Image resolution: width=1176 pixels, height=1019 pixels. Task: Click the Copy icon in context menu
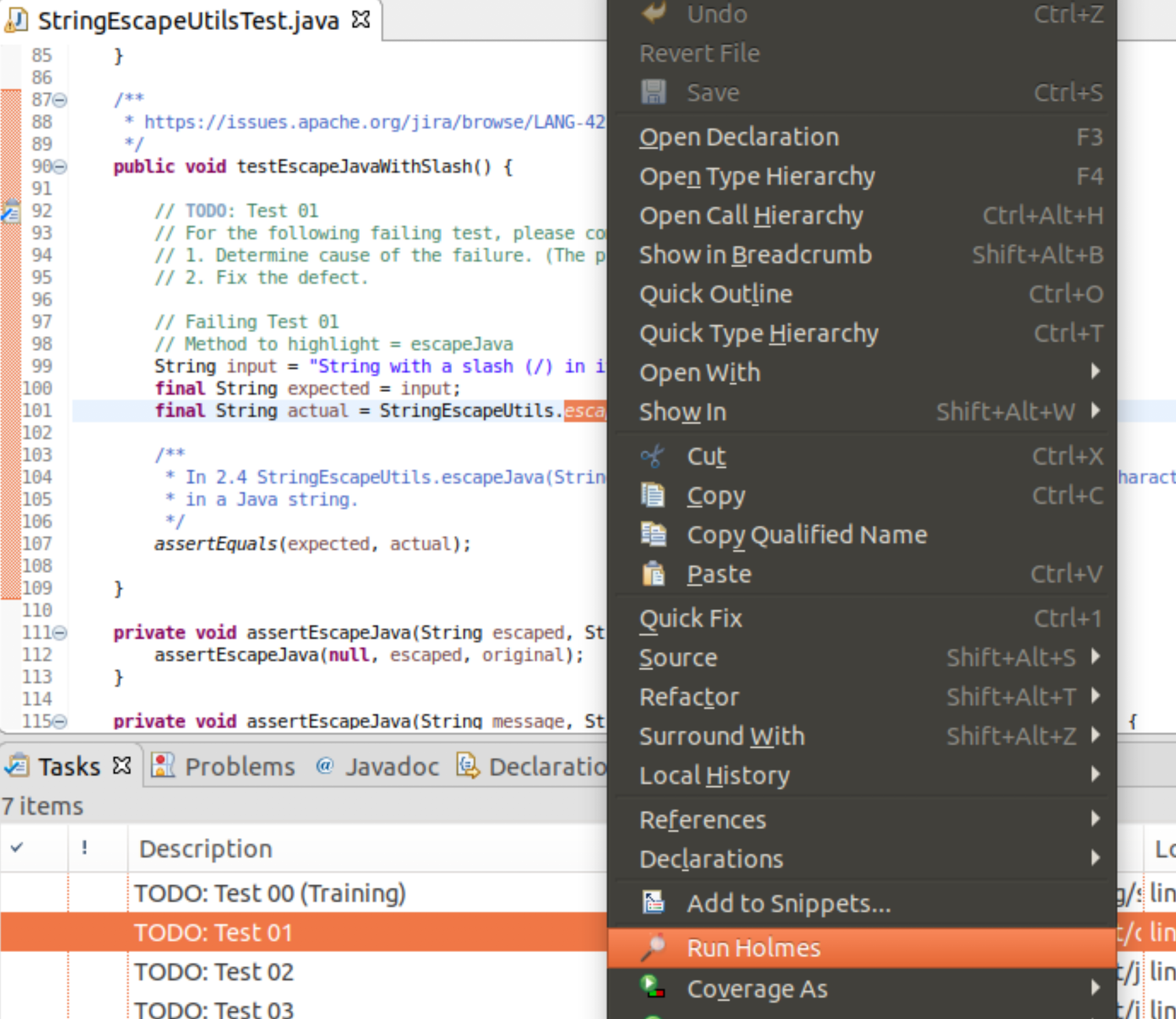(653, 495)
